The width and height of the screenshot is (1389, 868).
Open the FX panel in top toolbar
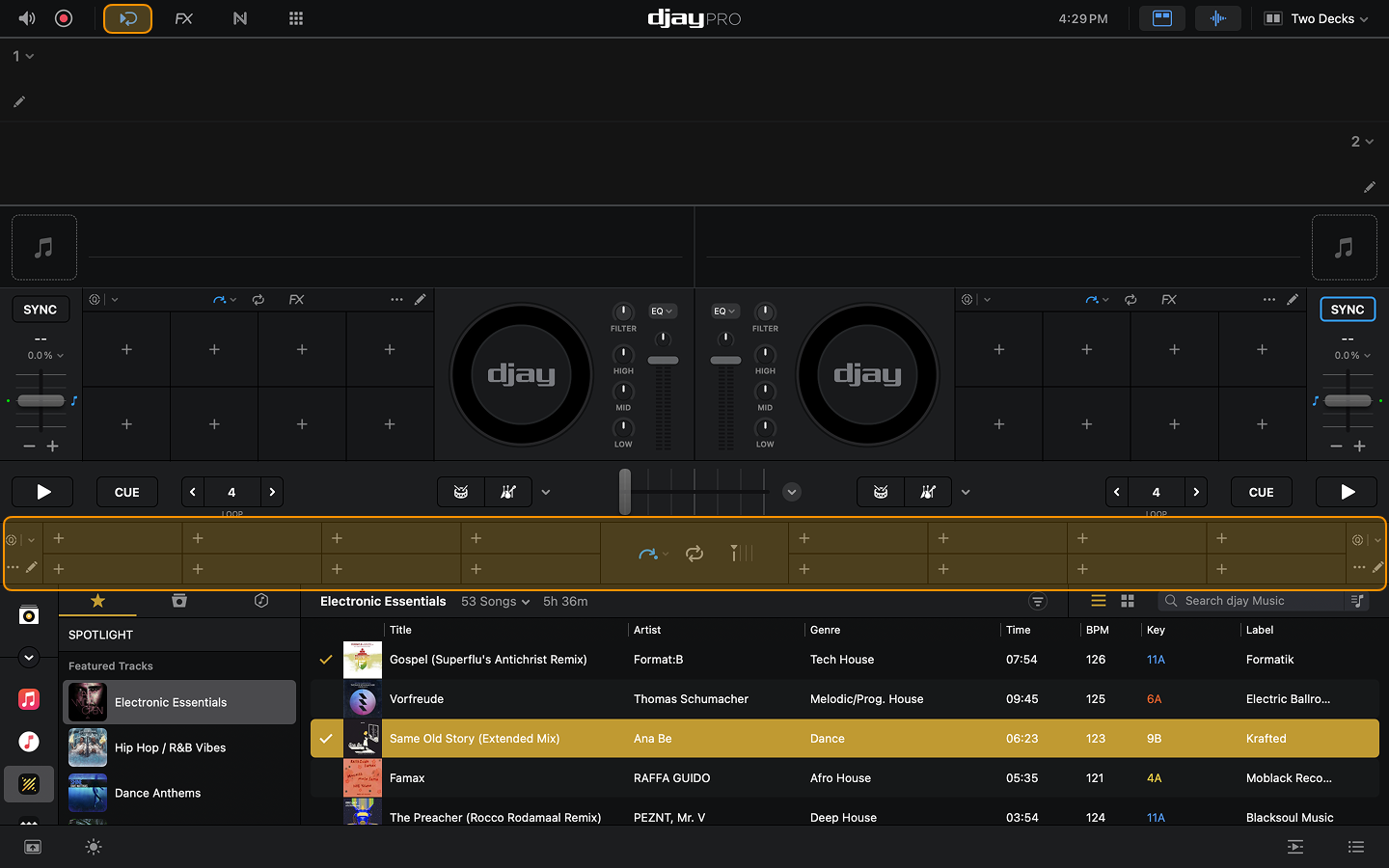coord(183,18)
